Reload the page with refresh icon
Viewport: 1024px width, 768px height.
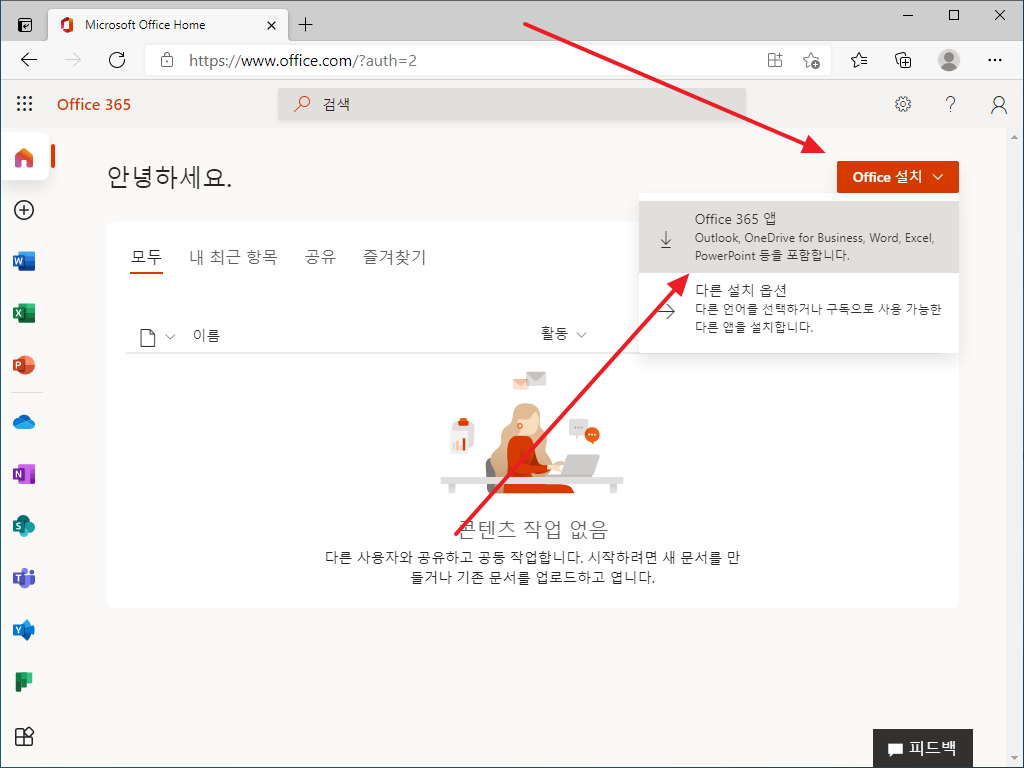[x=117, y=60]
